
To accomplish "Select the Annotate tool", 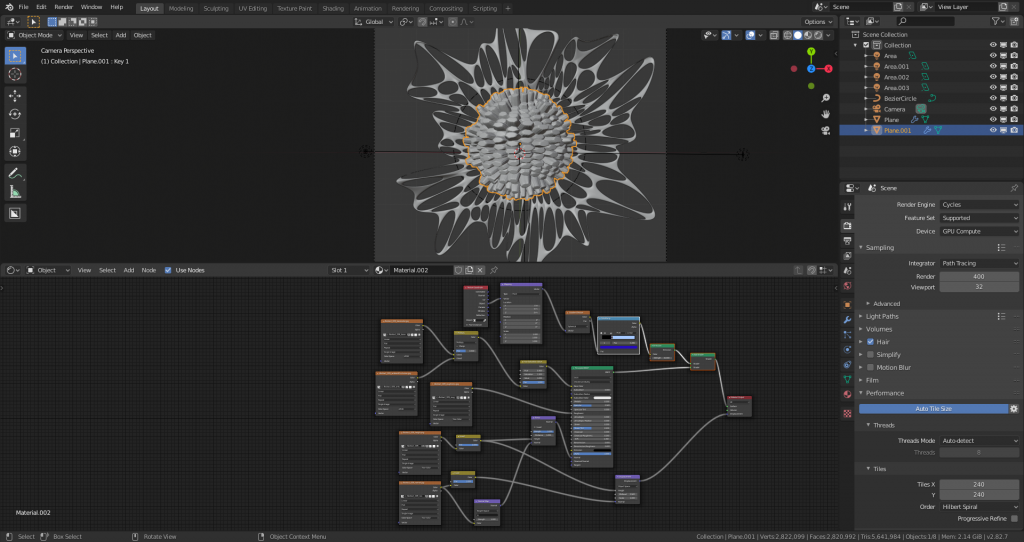I will tap(14, 174).
